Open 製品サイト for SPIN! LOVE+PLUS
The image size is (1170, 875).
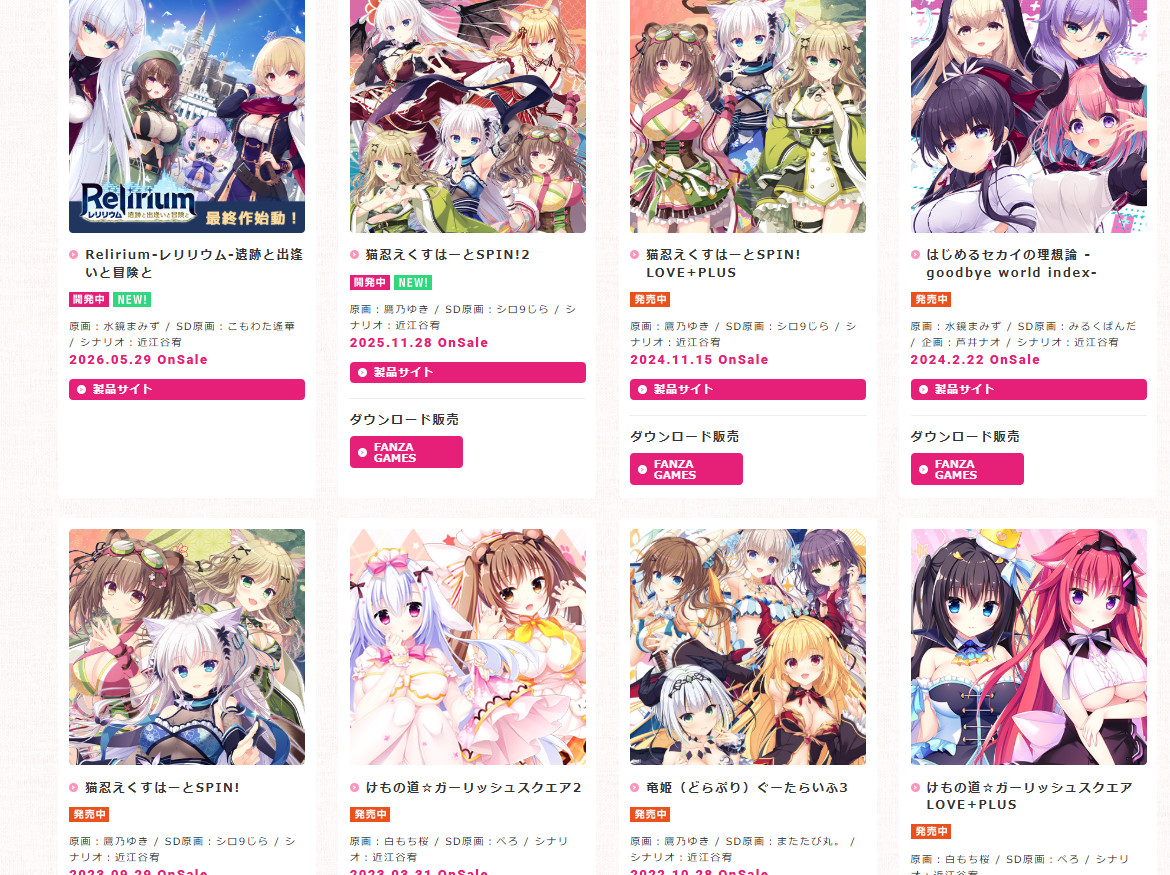(x=748, y=389)
